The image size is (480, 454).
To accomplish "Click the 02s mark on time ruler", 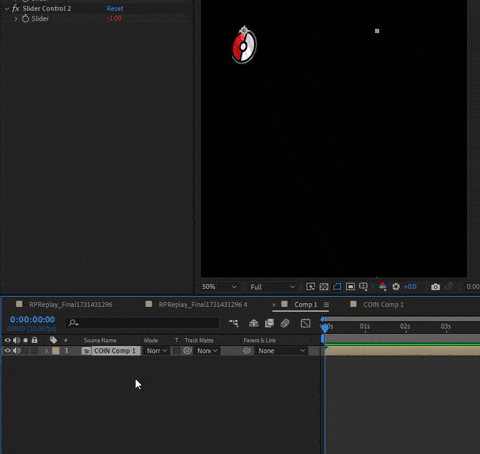I will [x=405, y=327].
